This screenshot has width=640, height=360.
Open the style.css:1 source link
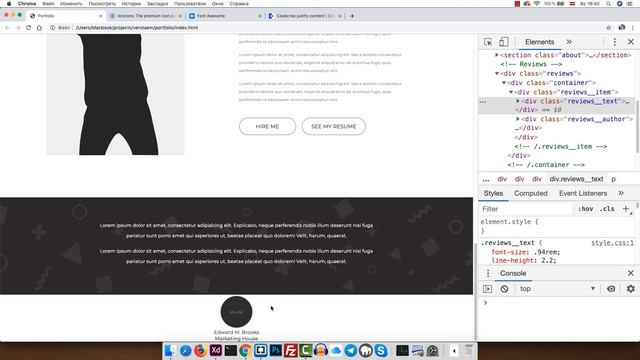612,243
